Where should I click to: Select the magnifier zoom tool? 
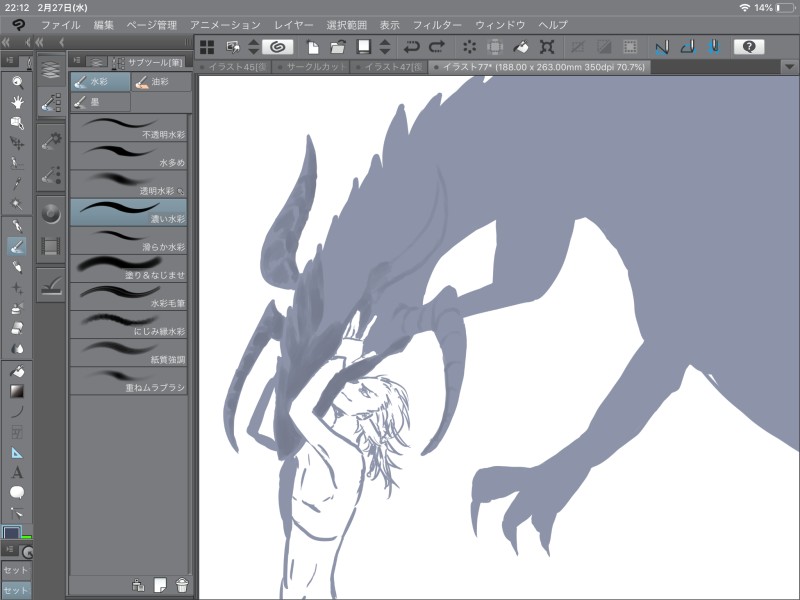(17, 83)
